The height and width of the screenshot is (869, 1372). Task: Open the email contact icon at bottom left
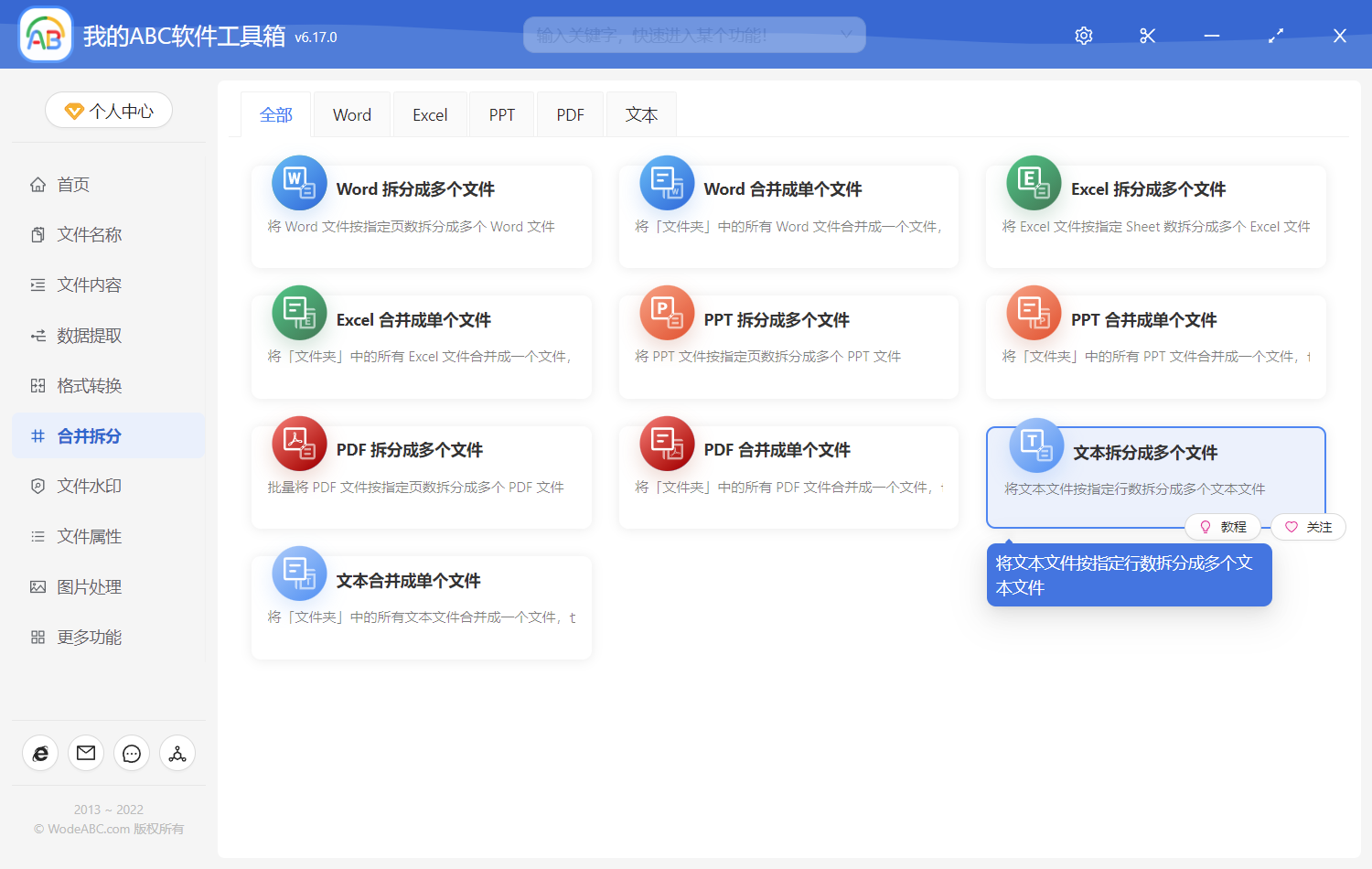click(x=85, y=753)
